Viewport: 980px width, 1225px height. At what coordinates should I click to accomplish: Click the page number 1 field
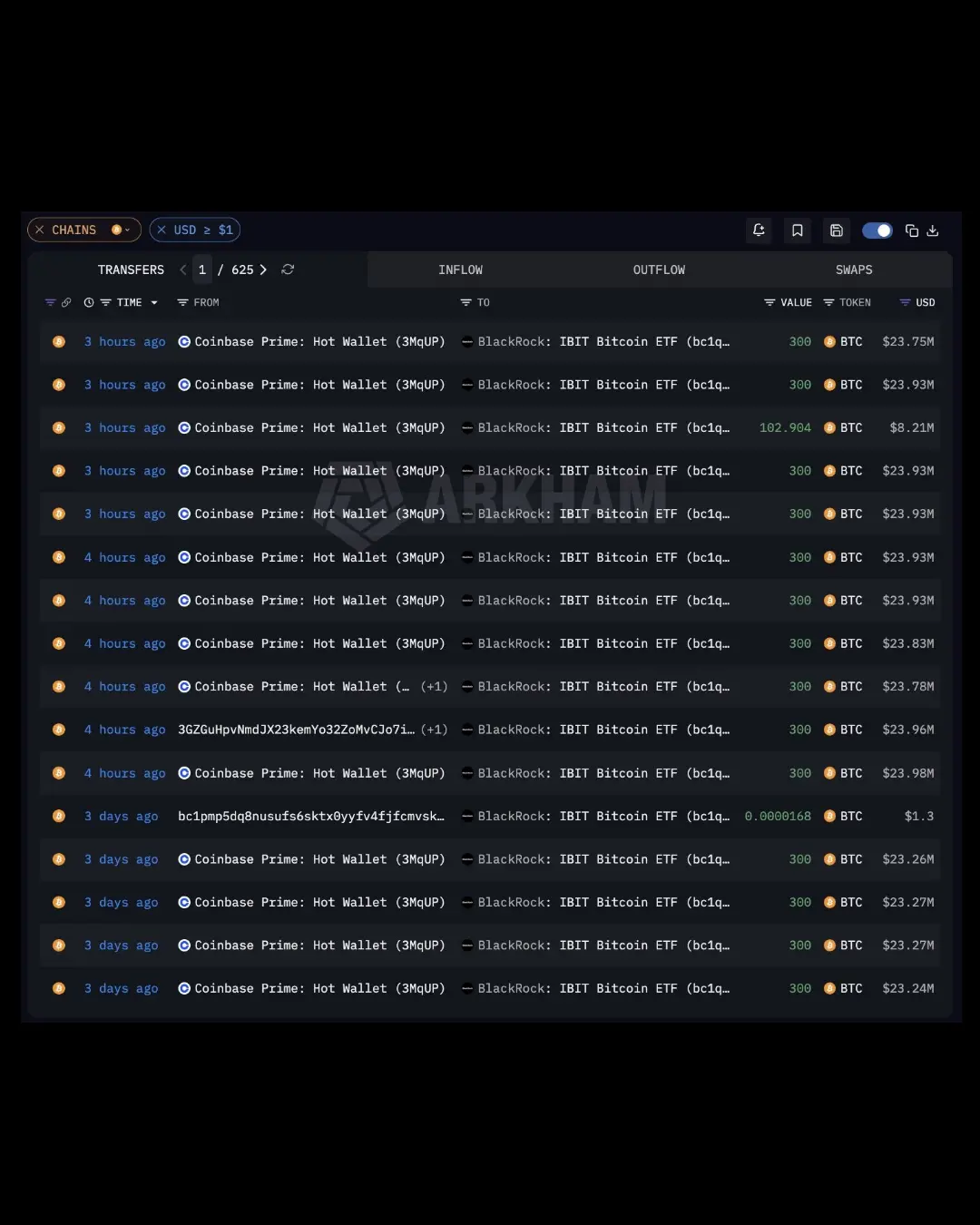pos(202,269)
